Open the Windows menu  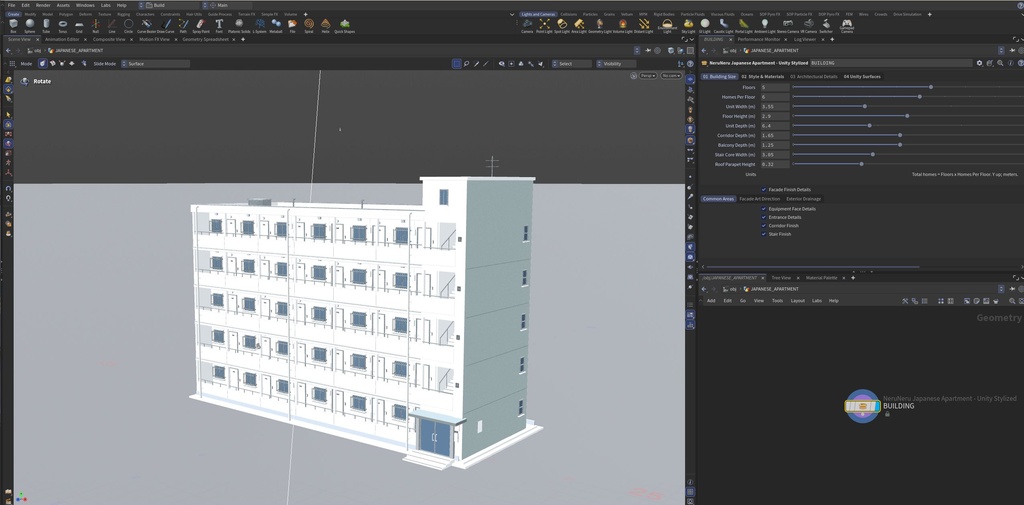click(x=85, y=5)
